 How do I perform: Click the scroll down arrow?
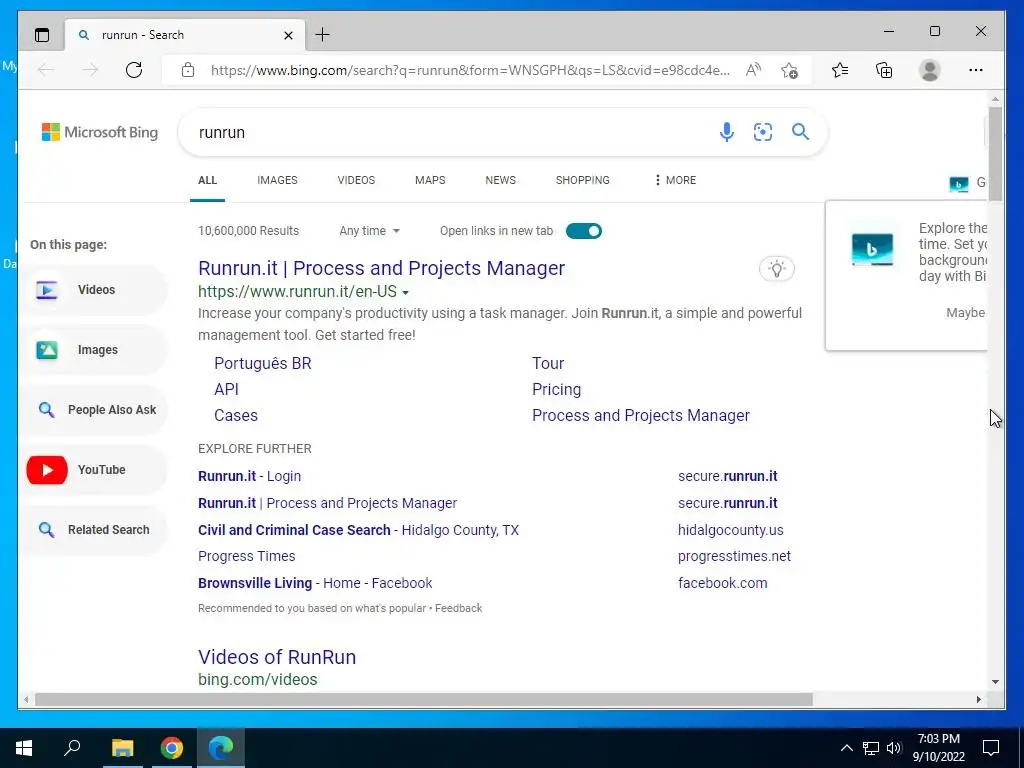tap(995, 682)
